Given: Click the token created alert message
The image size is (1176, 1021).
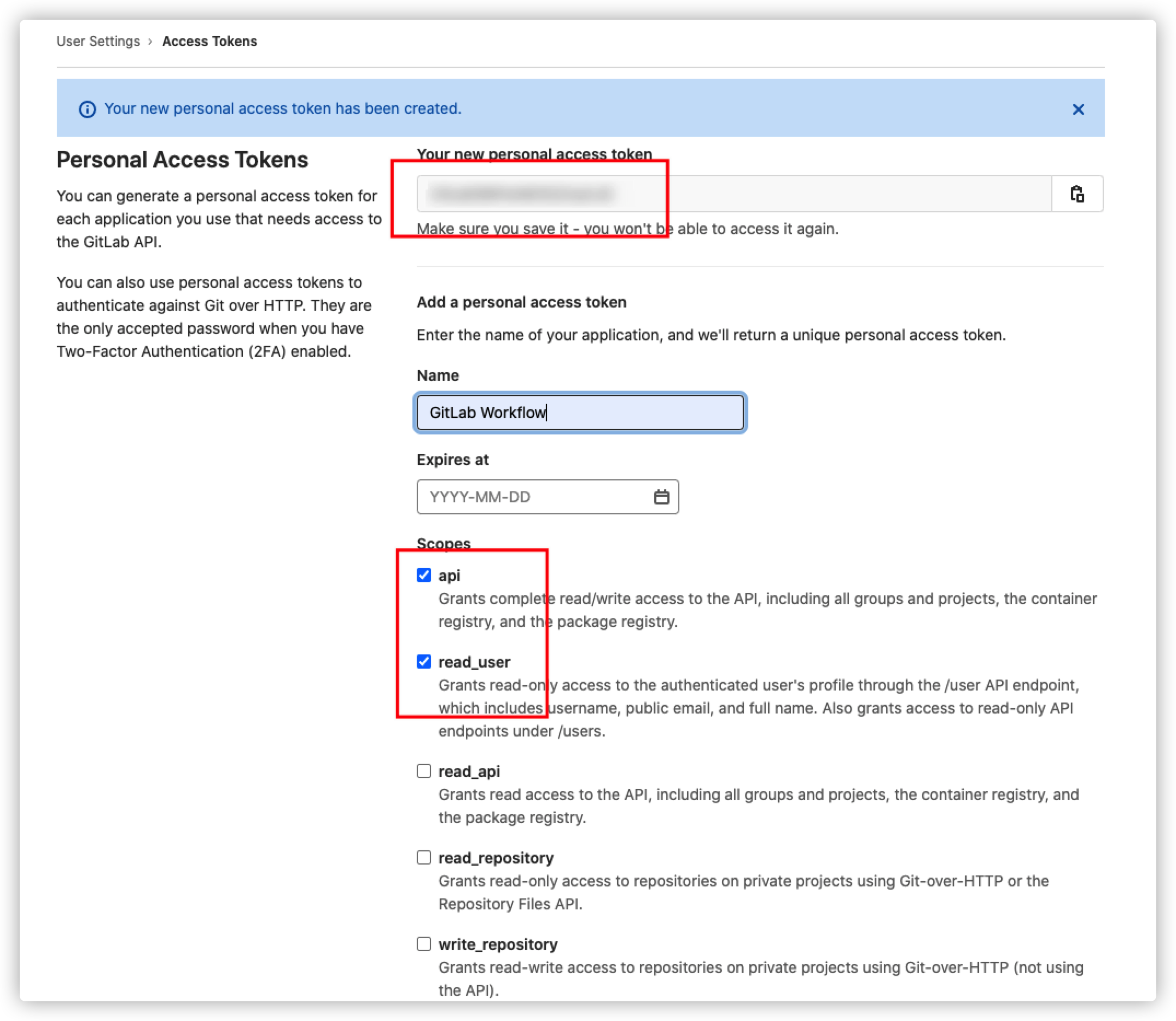Looking at the screenshot, I should 282,108.
